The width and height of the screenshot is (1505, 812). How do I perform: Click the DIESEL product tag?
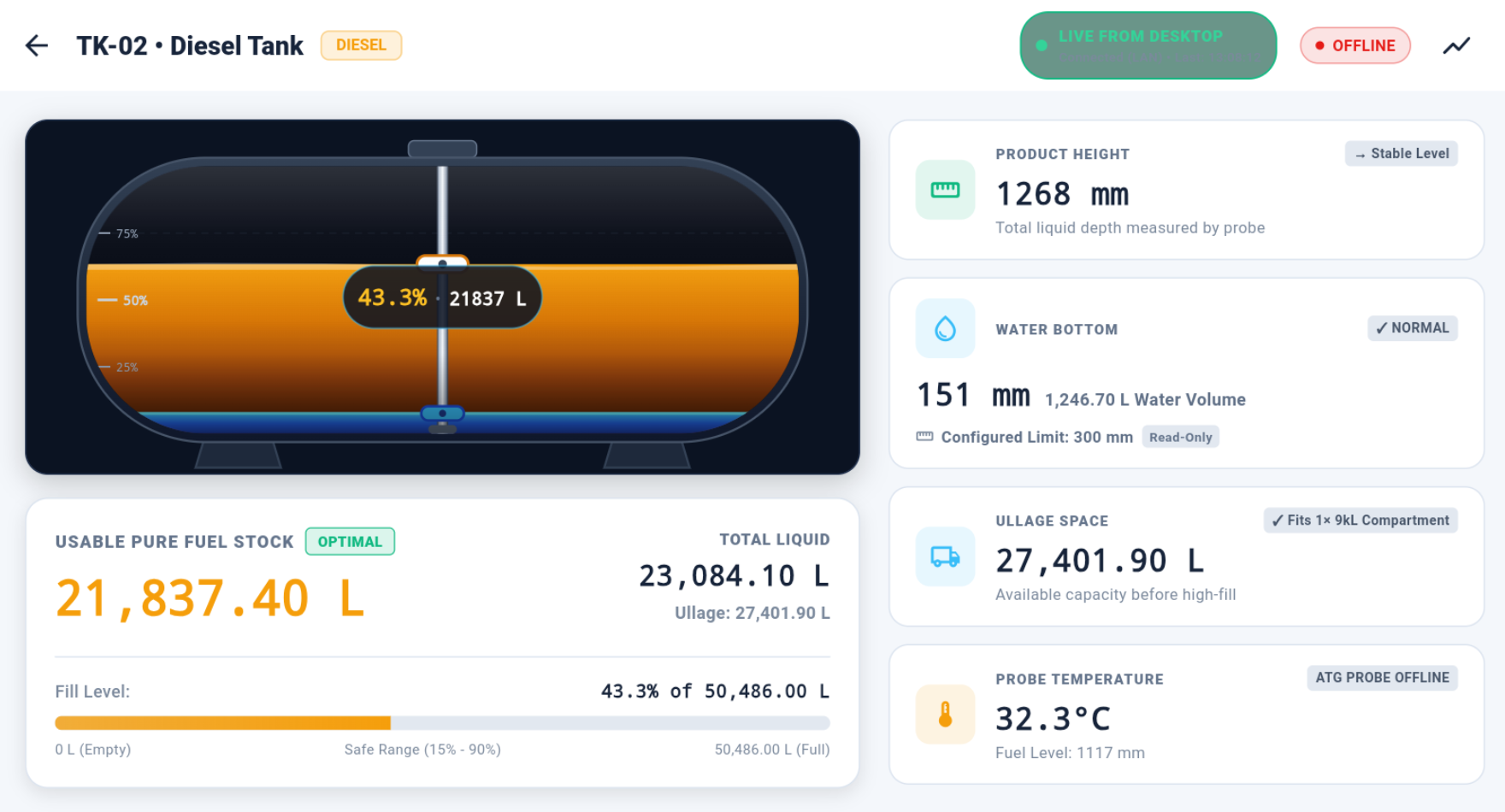[x=361, y=45]
